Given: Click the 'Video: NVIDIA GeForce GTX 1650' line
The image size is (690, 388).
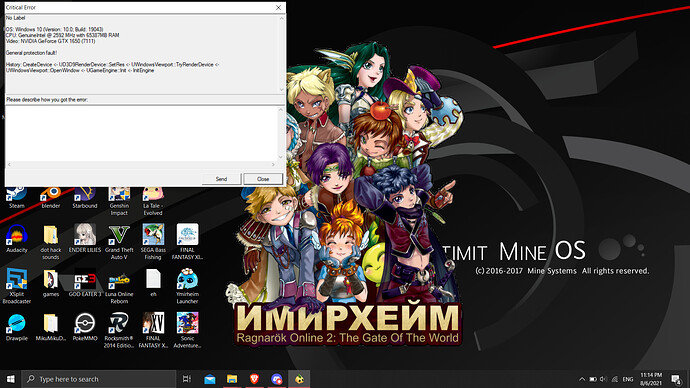Looking at the screenshot, I should (x=50, y=41).
